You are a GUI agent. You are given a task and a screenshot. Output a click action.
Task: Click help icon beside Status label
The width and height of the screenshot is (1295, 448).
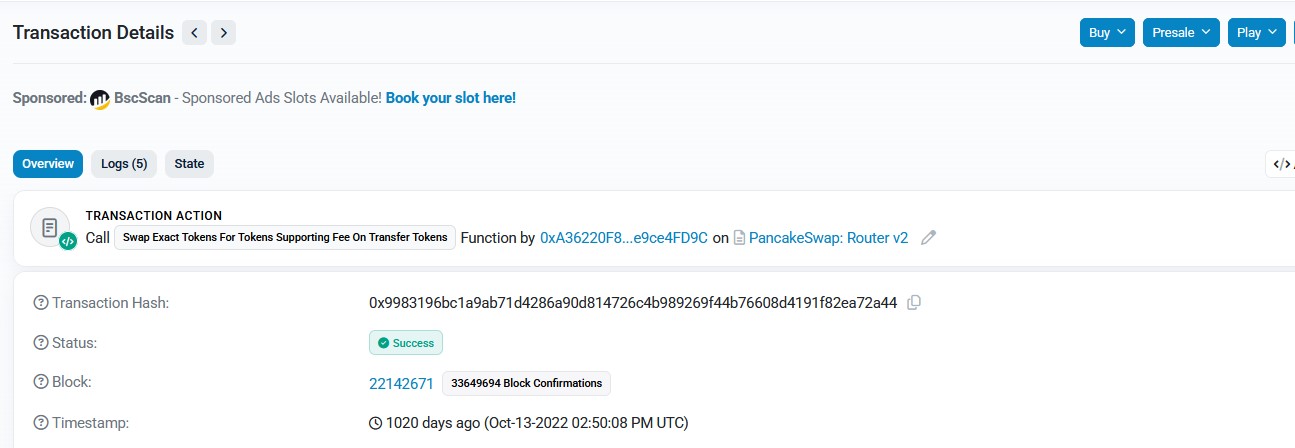coord(41,343)
